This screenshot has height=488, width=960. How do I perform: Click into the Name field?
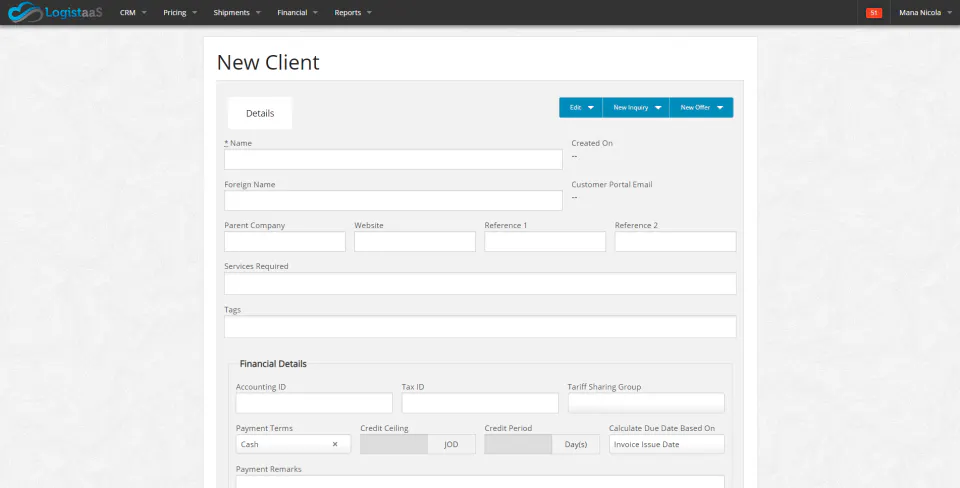[393, 159]
